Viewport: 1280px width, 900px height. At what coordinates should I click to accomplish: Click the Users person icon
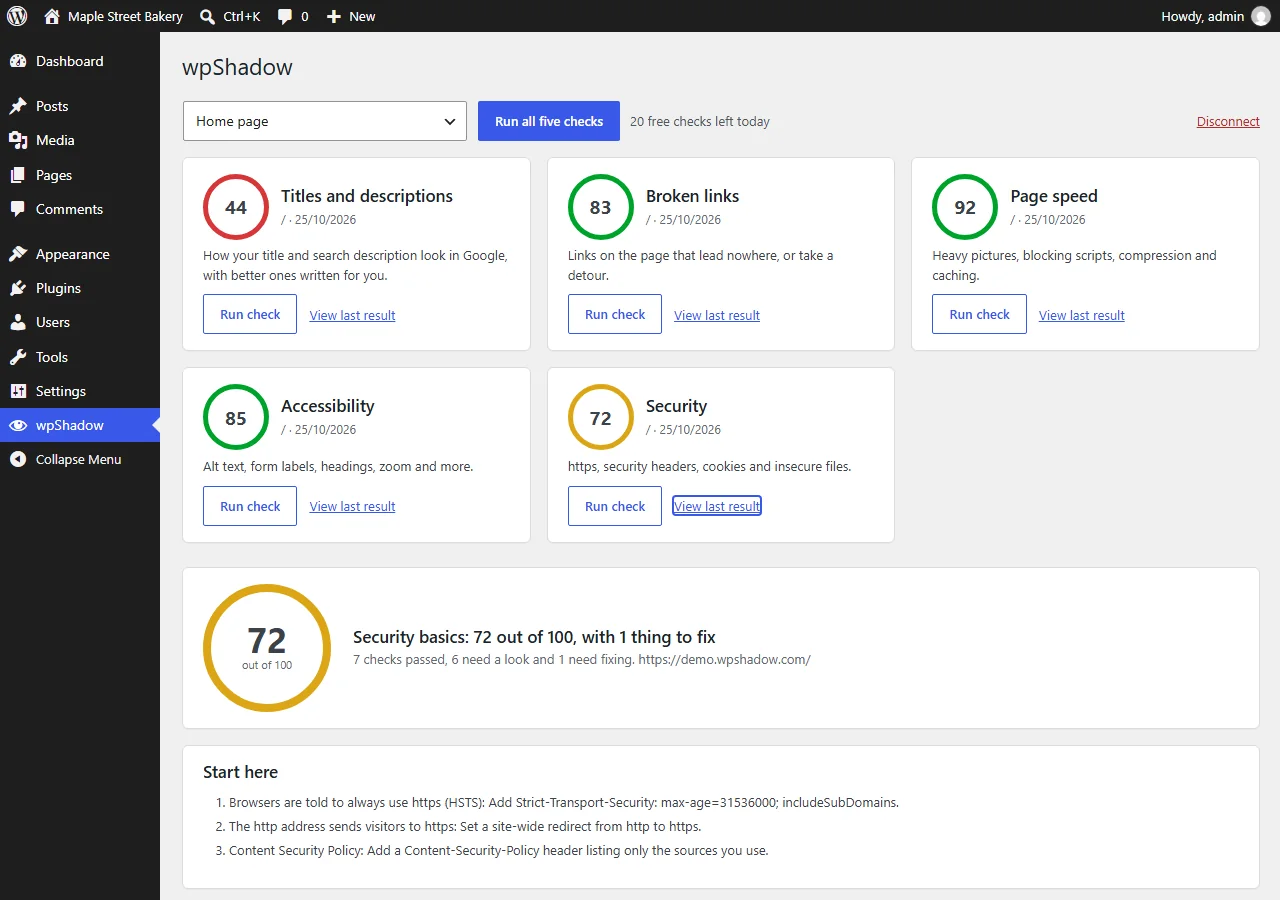pyautogui.click(x=18, y=322)
